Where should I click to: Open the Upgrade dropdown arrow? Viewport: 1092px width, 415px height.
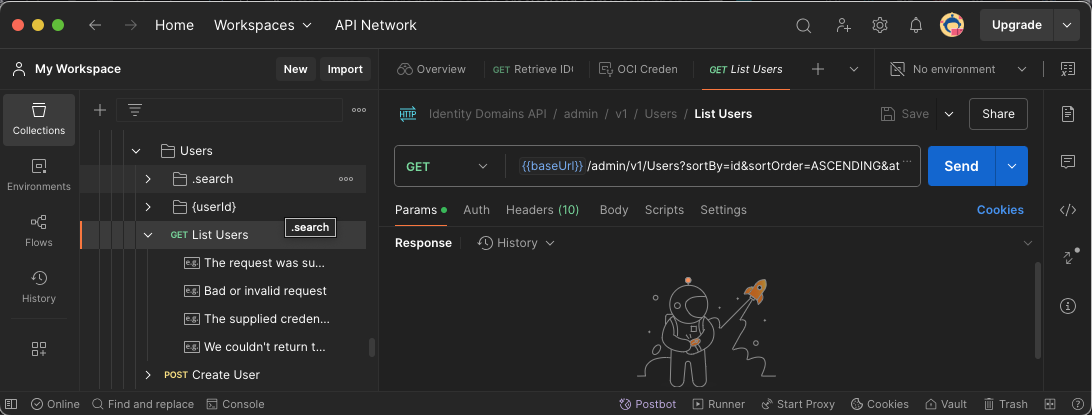[1067, 25]
